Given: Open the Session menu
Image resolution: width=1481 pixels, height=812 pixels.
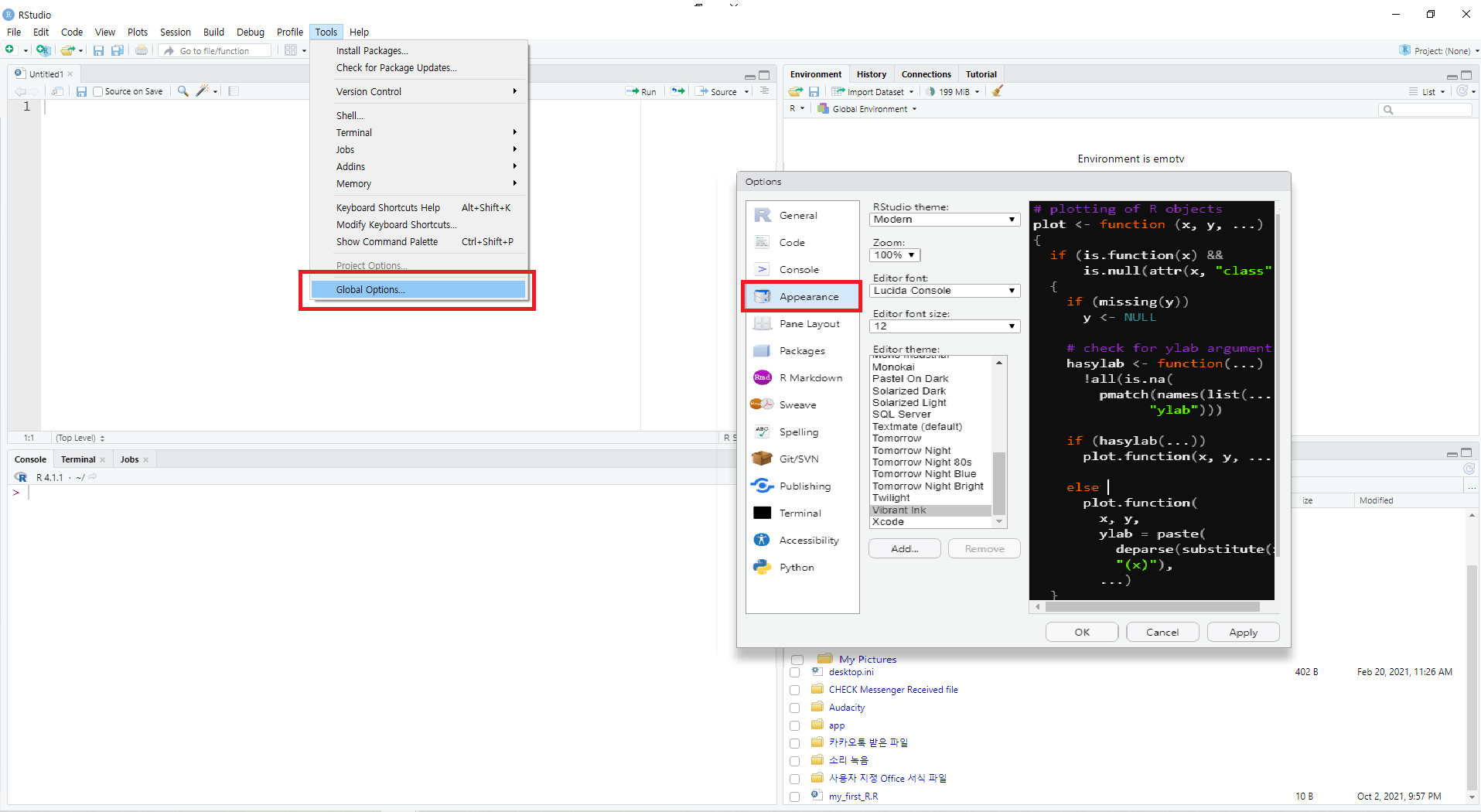Looking at the screenshot, I should click(x=175, y=32).
